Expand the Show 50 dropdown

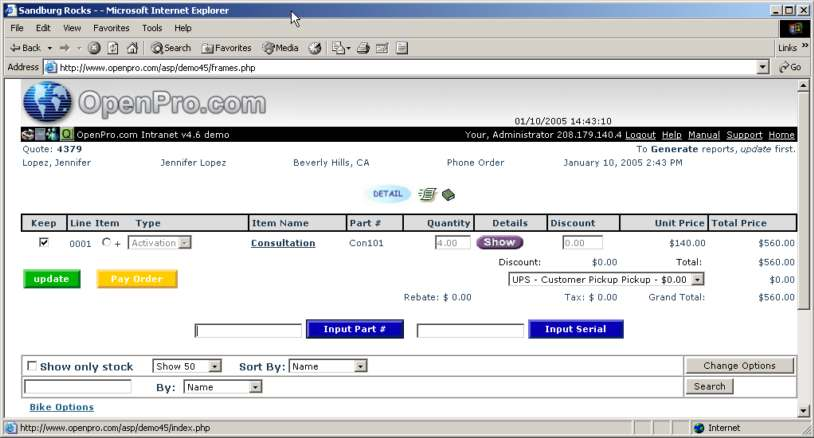pos(187,367)
